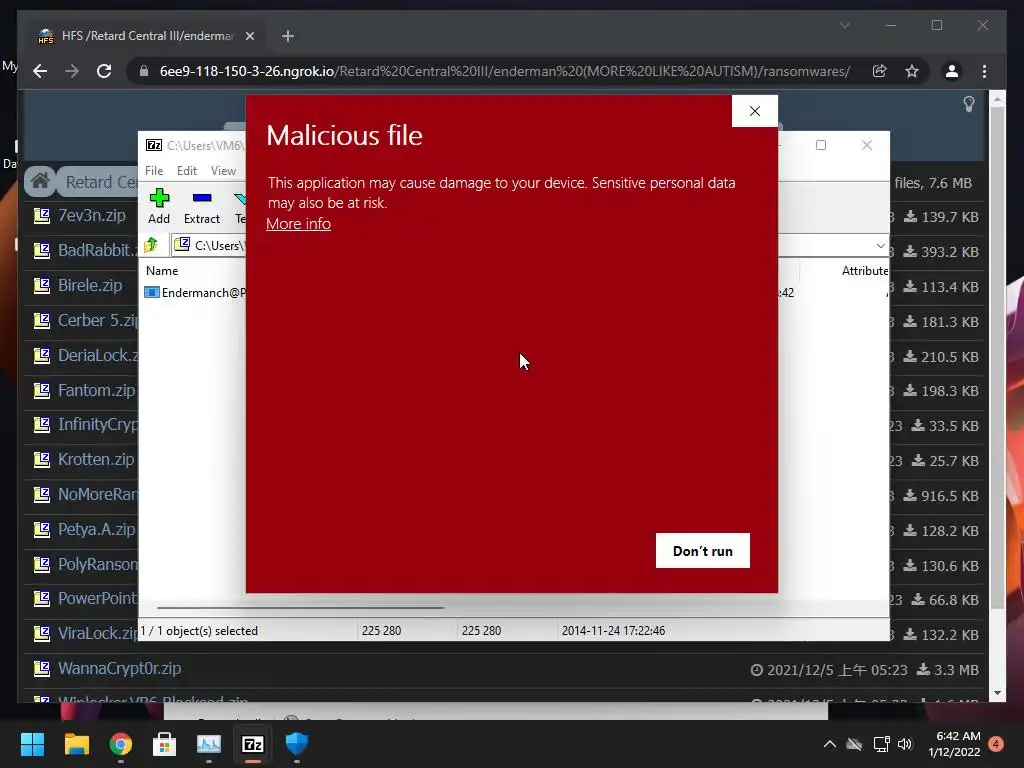Click the 916.5 KB file size
Image resolution: width=1024 pixels, height=768 pixels.
pos(950,496)
